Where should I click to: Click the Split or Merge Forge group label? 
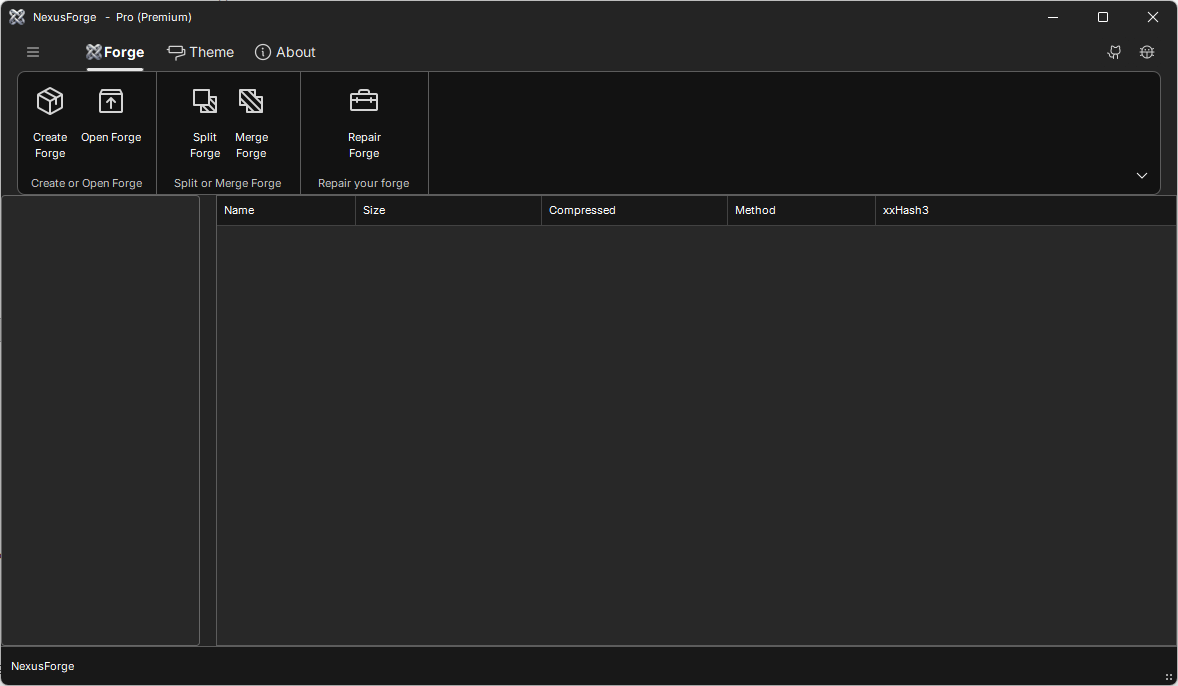click(x=228, y=183)
